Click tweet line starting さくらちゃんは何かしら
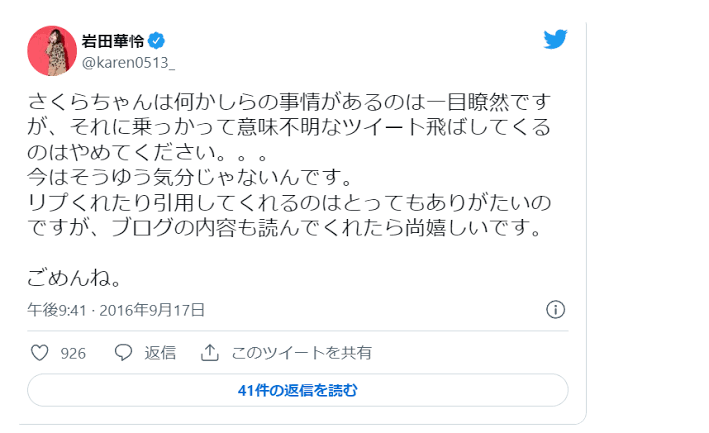This screenshot has width=709, height=433. [x=289, y=102]
